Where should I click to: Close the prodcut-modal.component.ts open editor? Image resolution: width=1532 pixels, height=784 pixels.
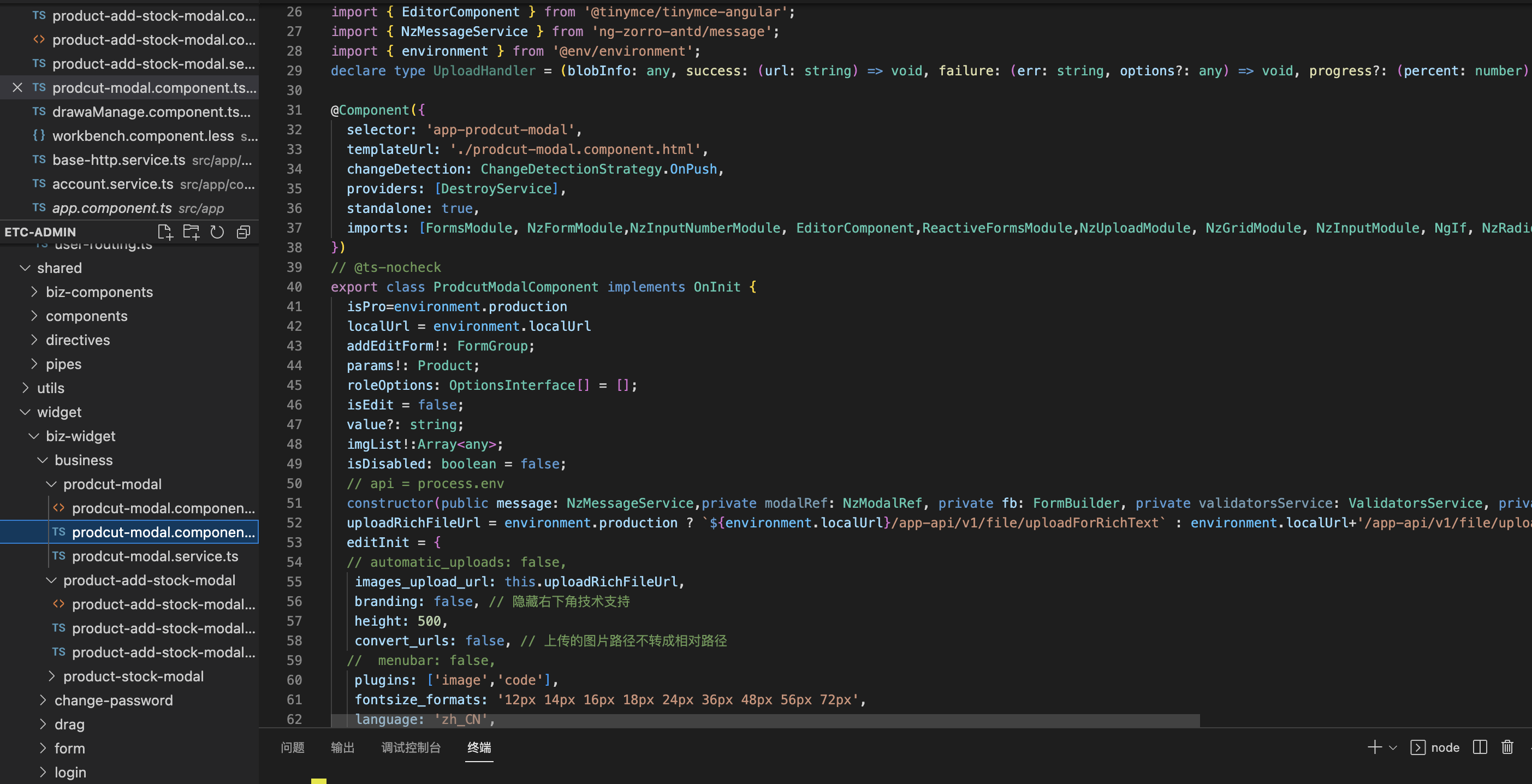tap(17, 87)
